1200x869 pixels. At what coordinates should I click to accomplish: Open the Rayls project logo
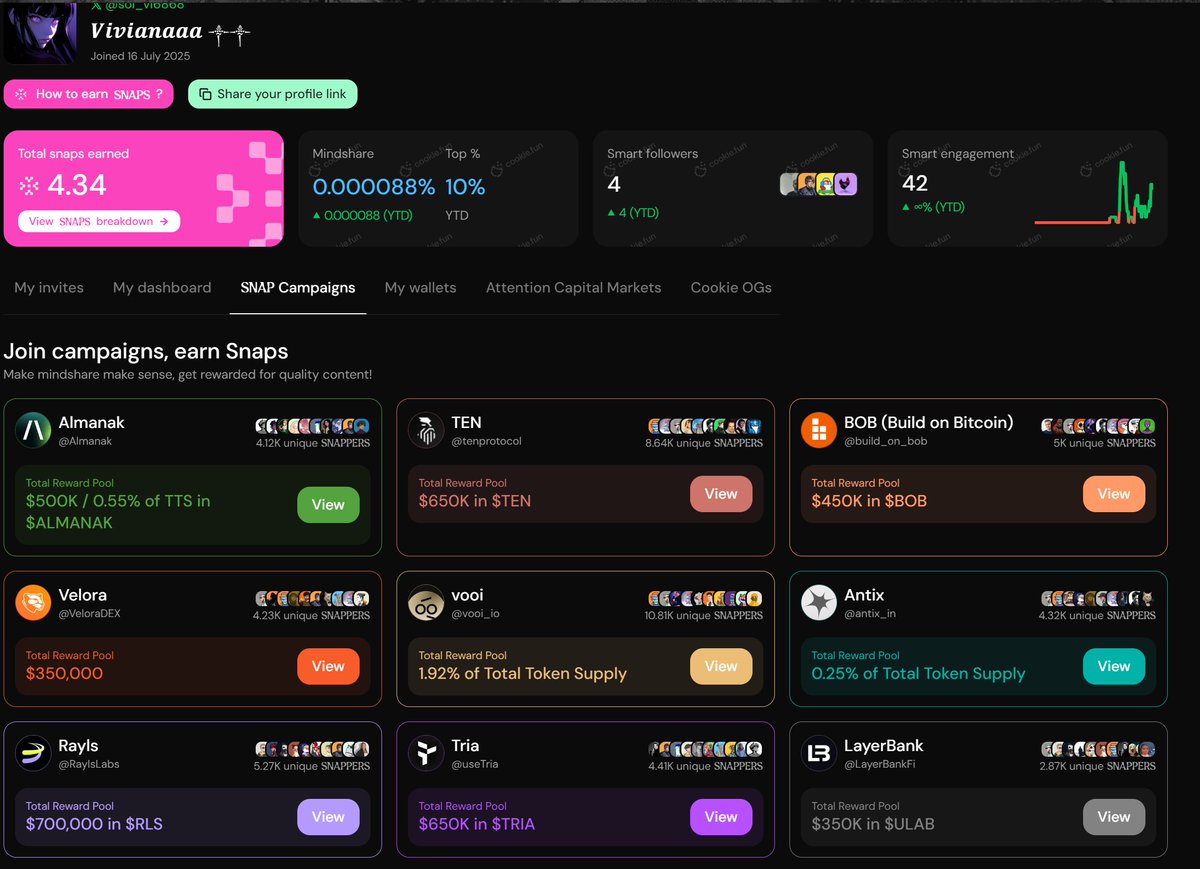(33, 754)
